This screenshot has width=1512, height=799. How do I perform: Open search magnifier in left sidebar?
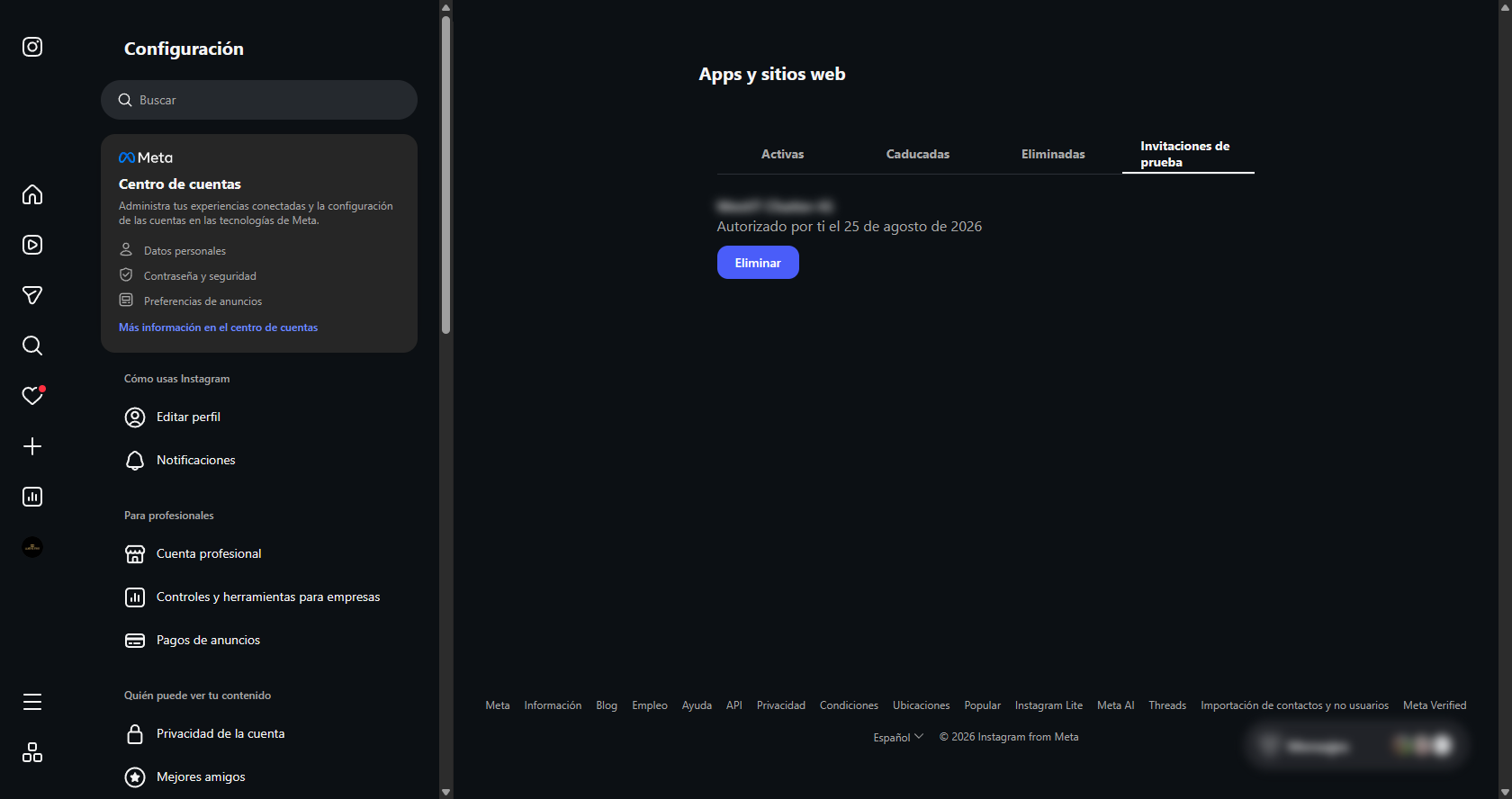pyautogui.click(x=32, y=346)
